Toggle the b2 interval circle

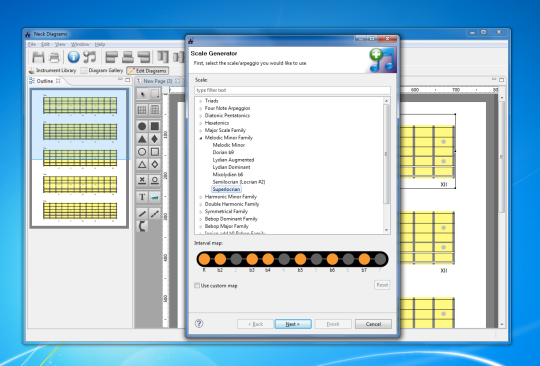220,259
